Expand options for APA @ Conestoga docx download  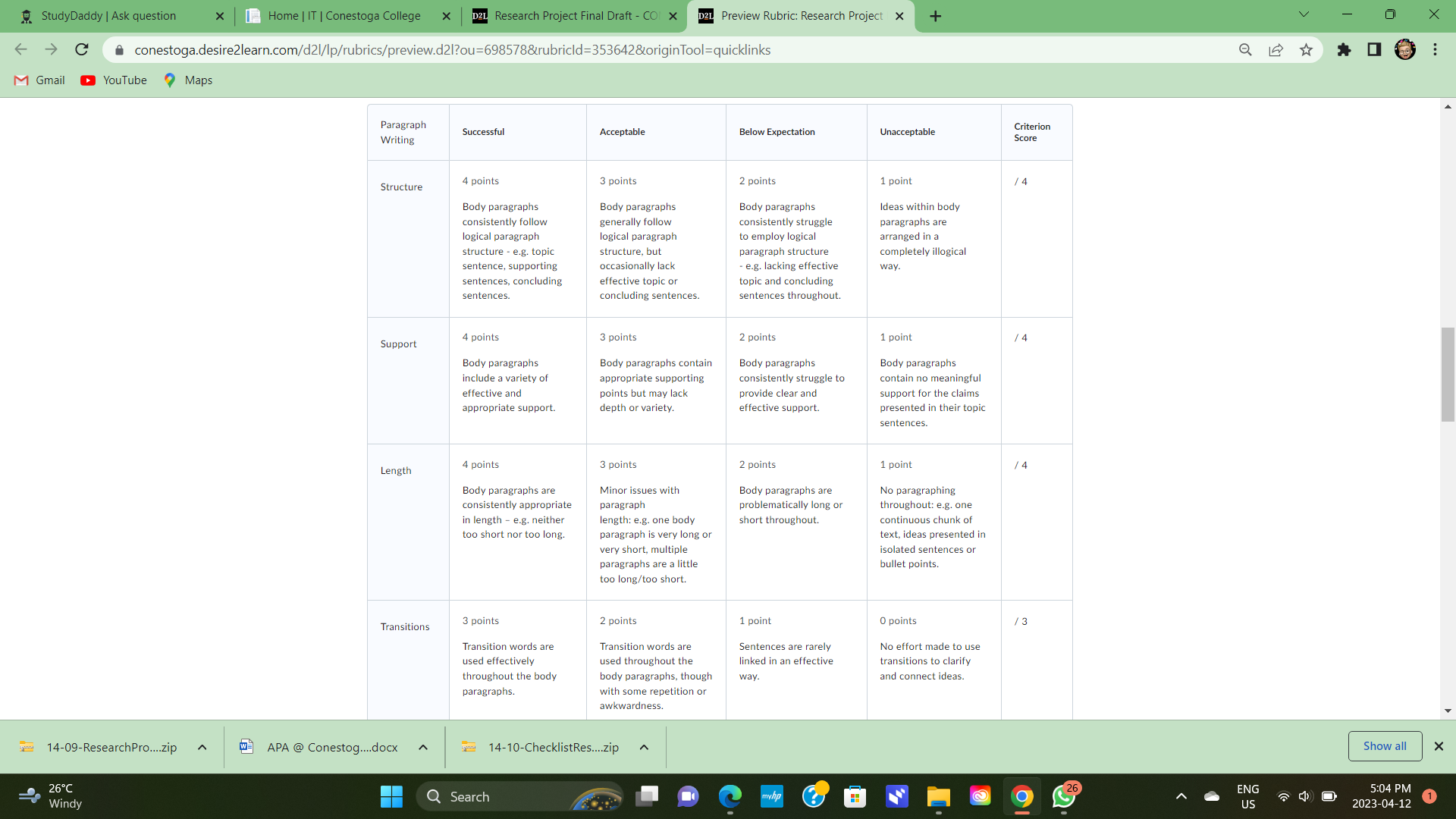tap(423, 747)
